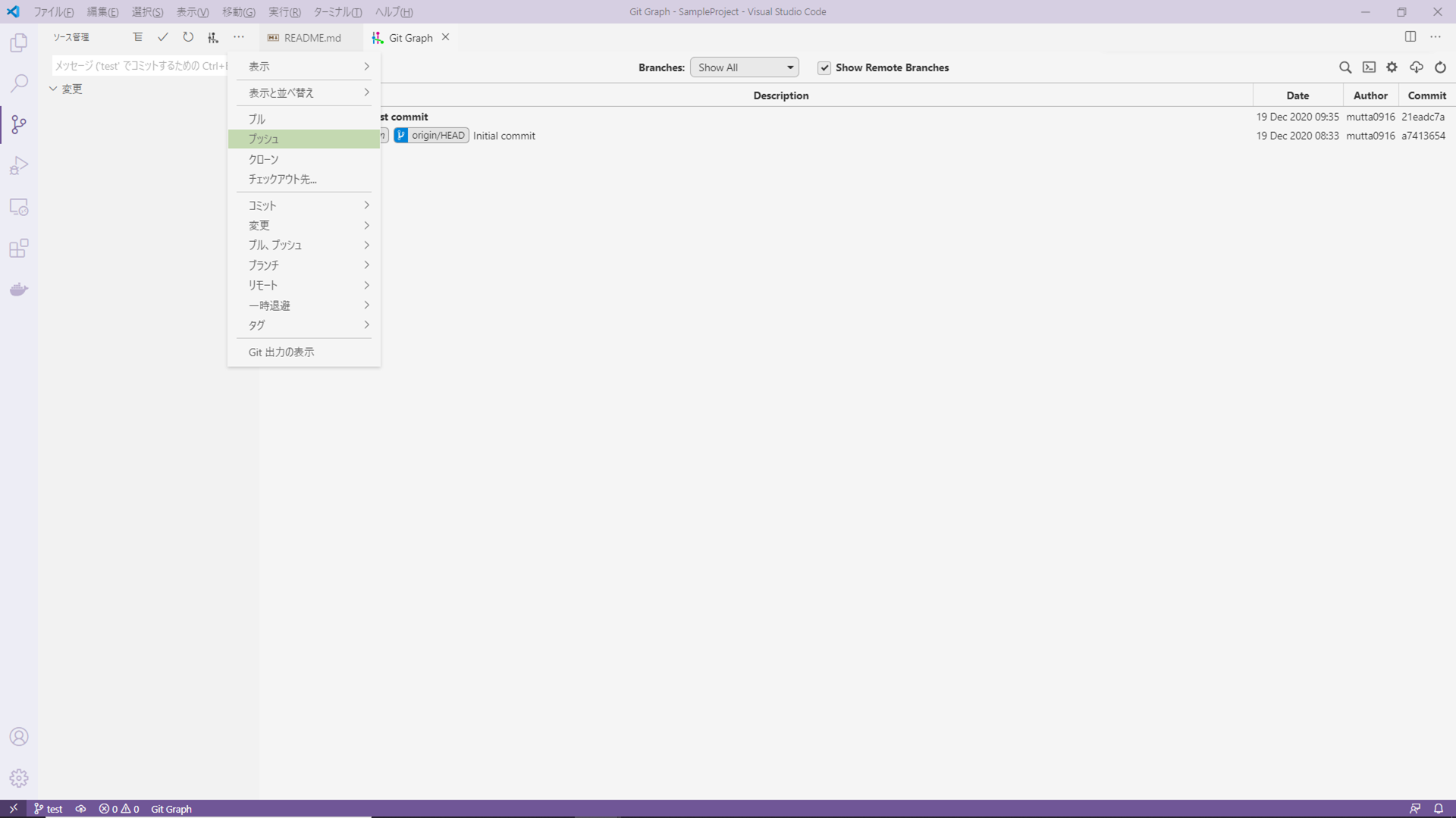This screenshot has width=1456, height=818.
Task: Open the Manage gear in activity bar
Action: [19, 778]
